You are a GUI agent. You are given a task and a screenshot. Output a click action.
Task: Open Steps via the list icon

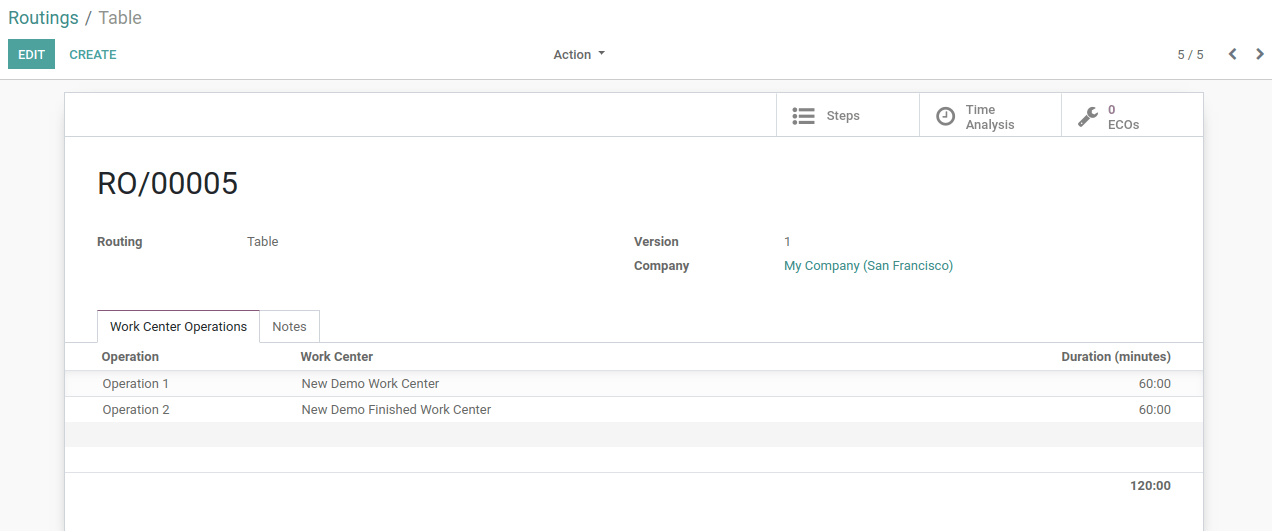803,116
